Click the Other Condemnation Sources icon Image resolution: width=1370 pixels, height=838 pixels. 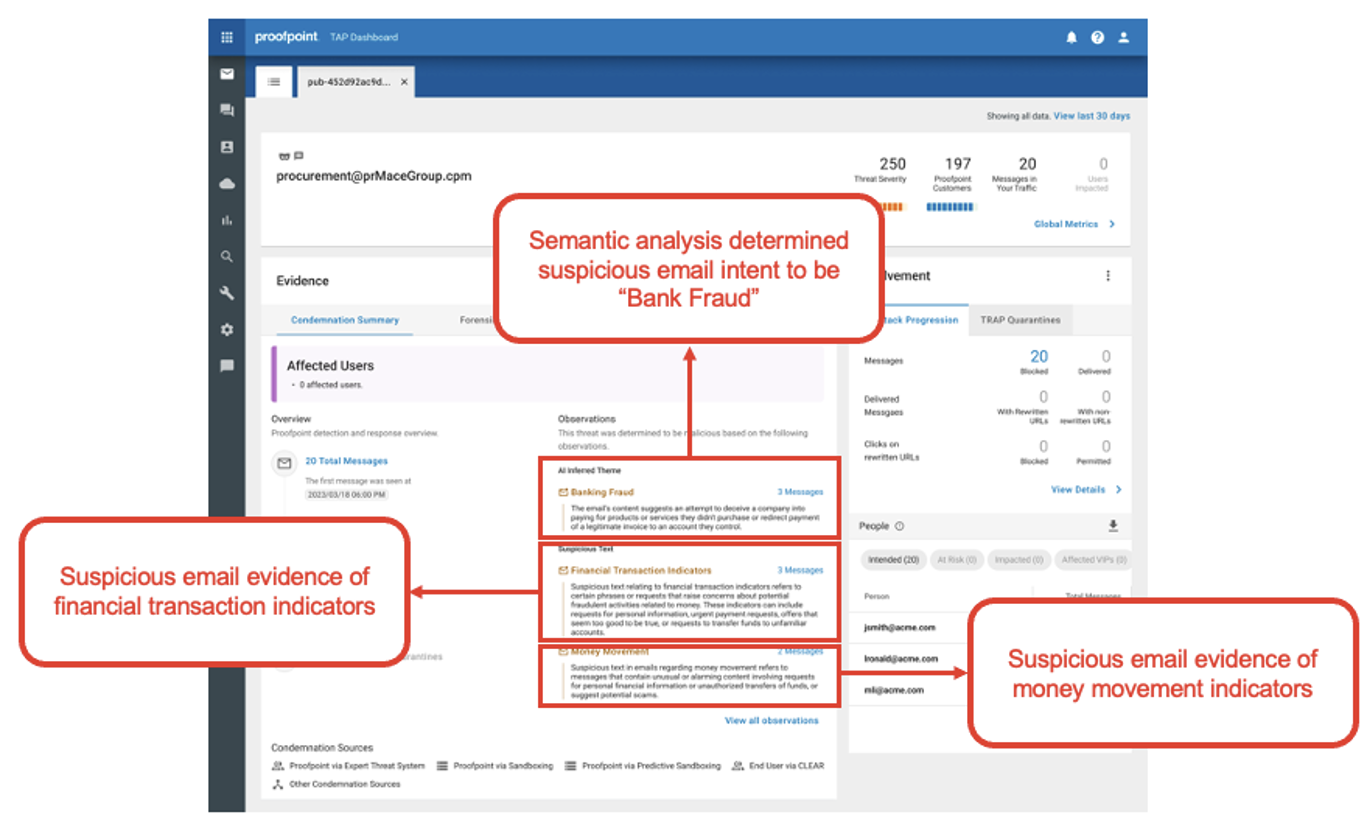pos(277,784)
